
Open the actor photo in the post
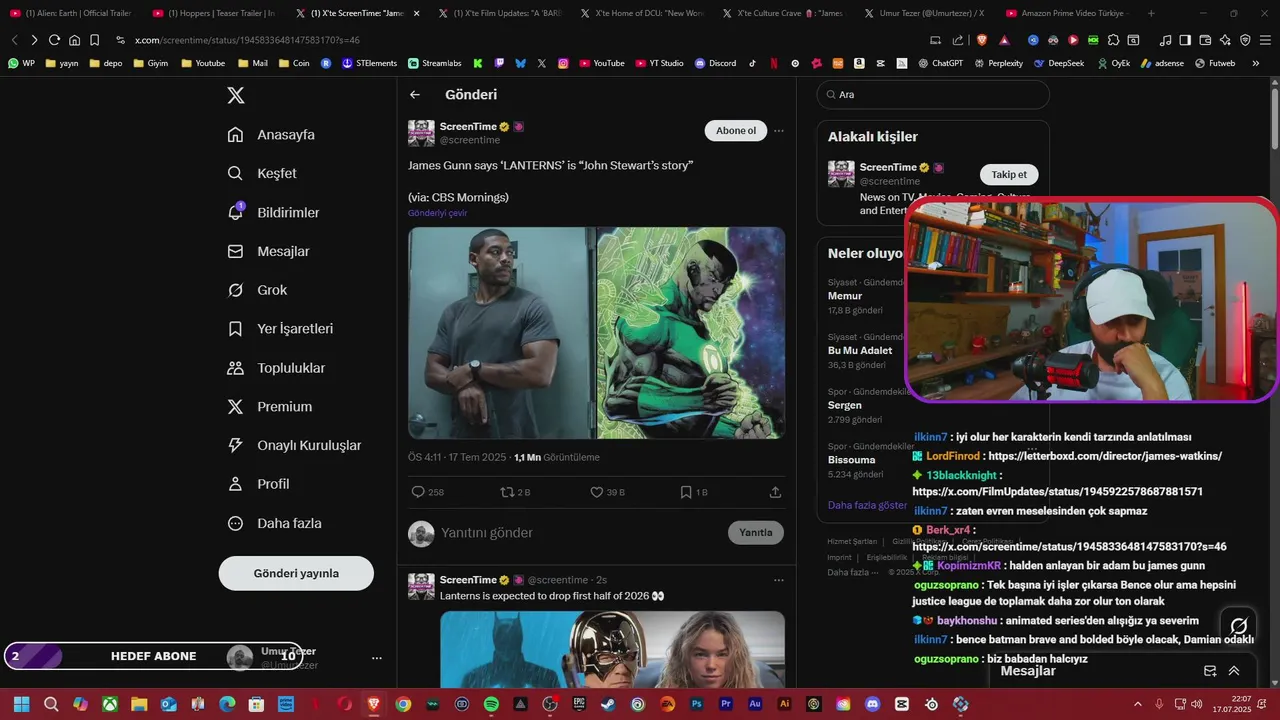[x=501, y=333]
